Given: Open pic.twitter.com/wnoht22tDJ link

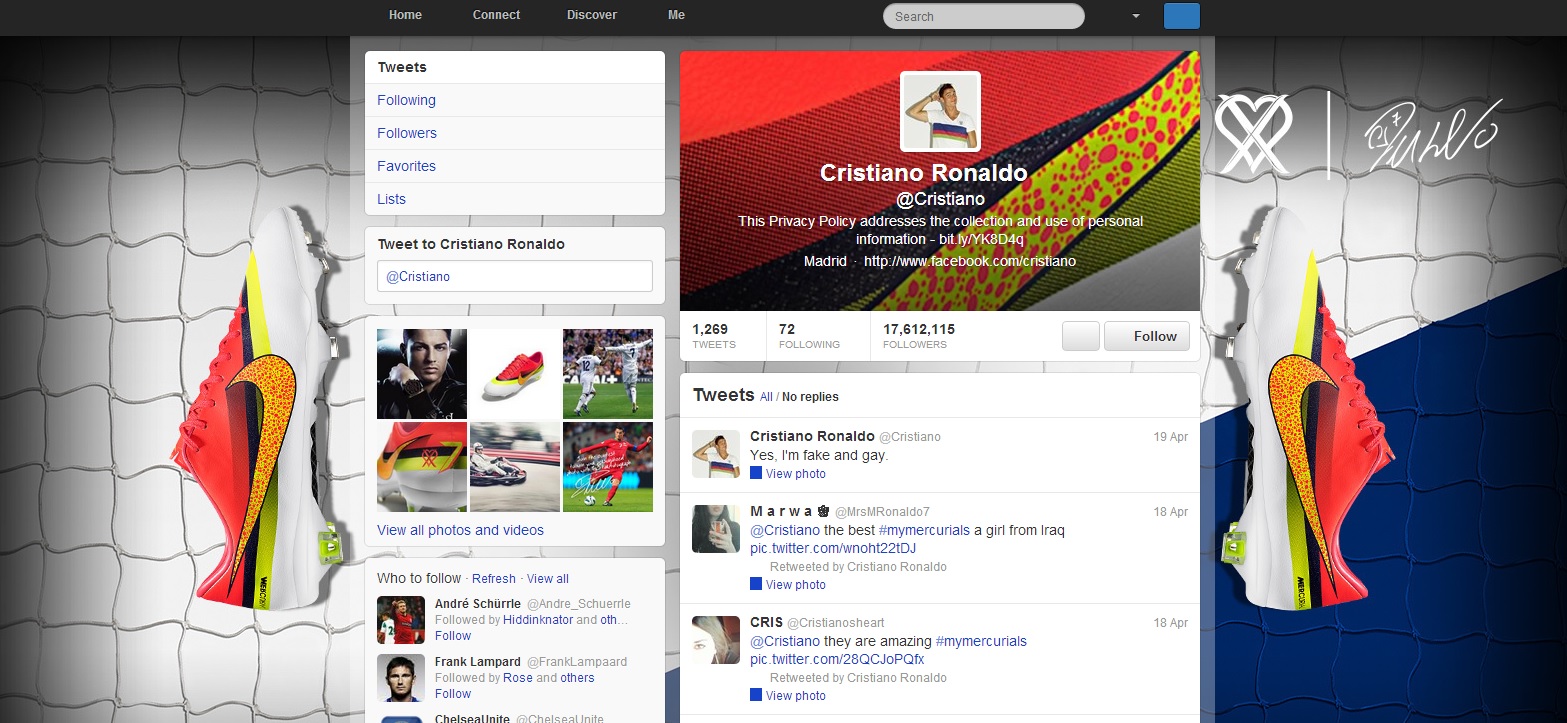Looking at the screenshot, I should tap(833, 548).
